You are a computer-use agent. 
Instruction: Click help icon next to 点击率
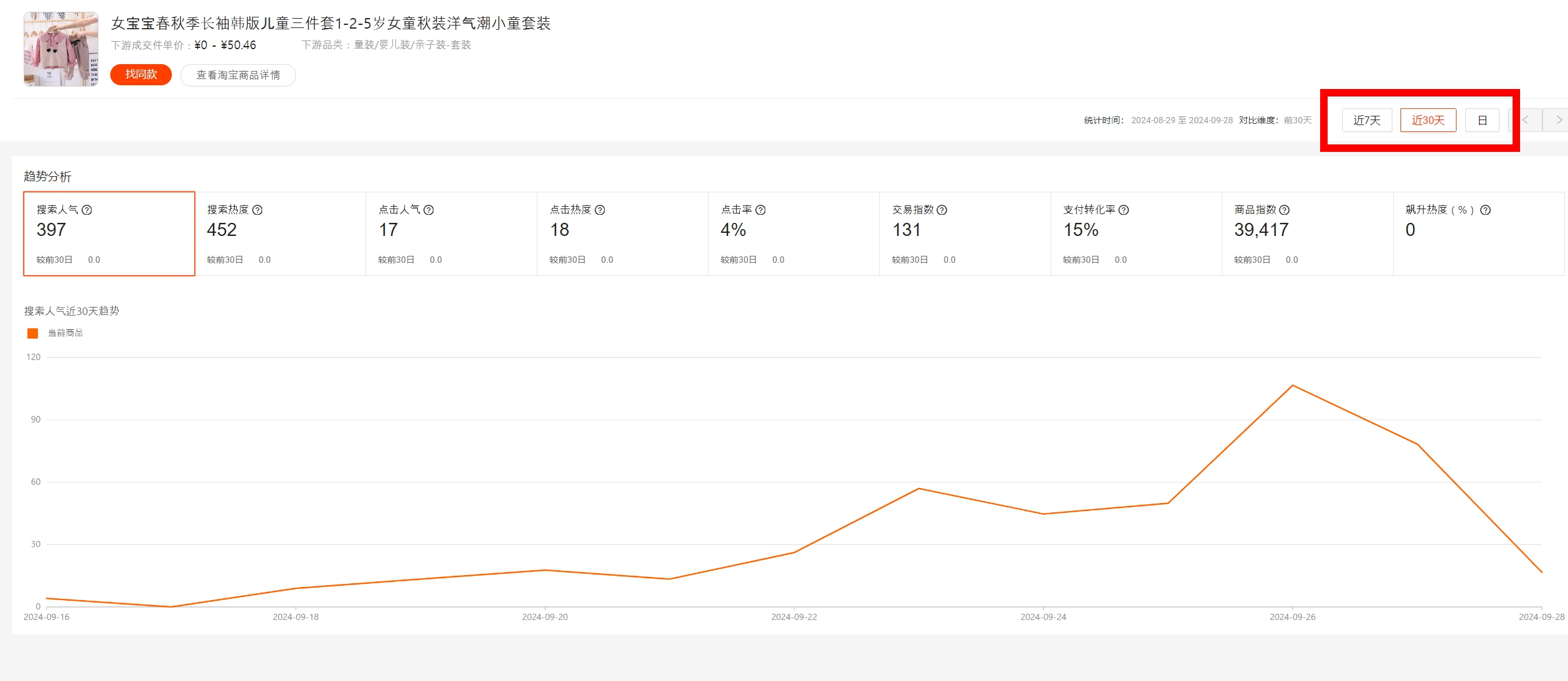[x=761, y=210]
